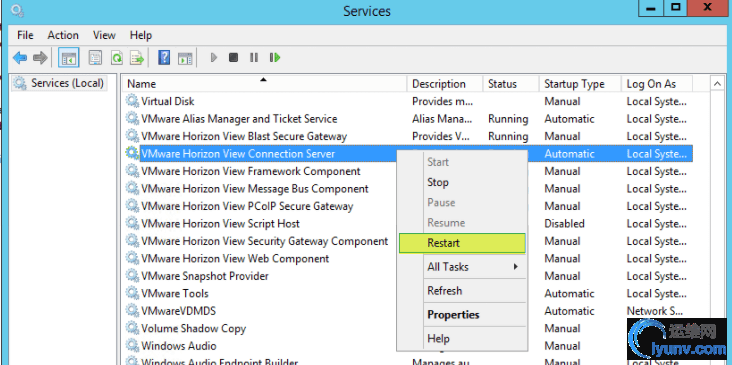
Task: Select Restart in the context menu
Action: pyautogui.click(x=462, y=243)
